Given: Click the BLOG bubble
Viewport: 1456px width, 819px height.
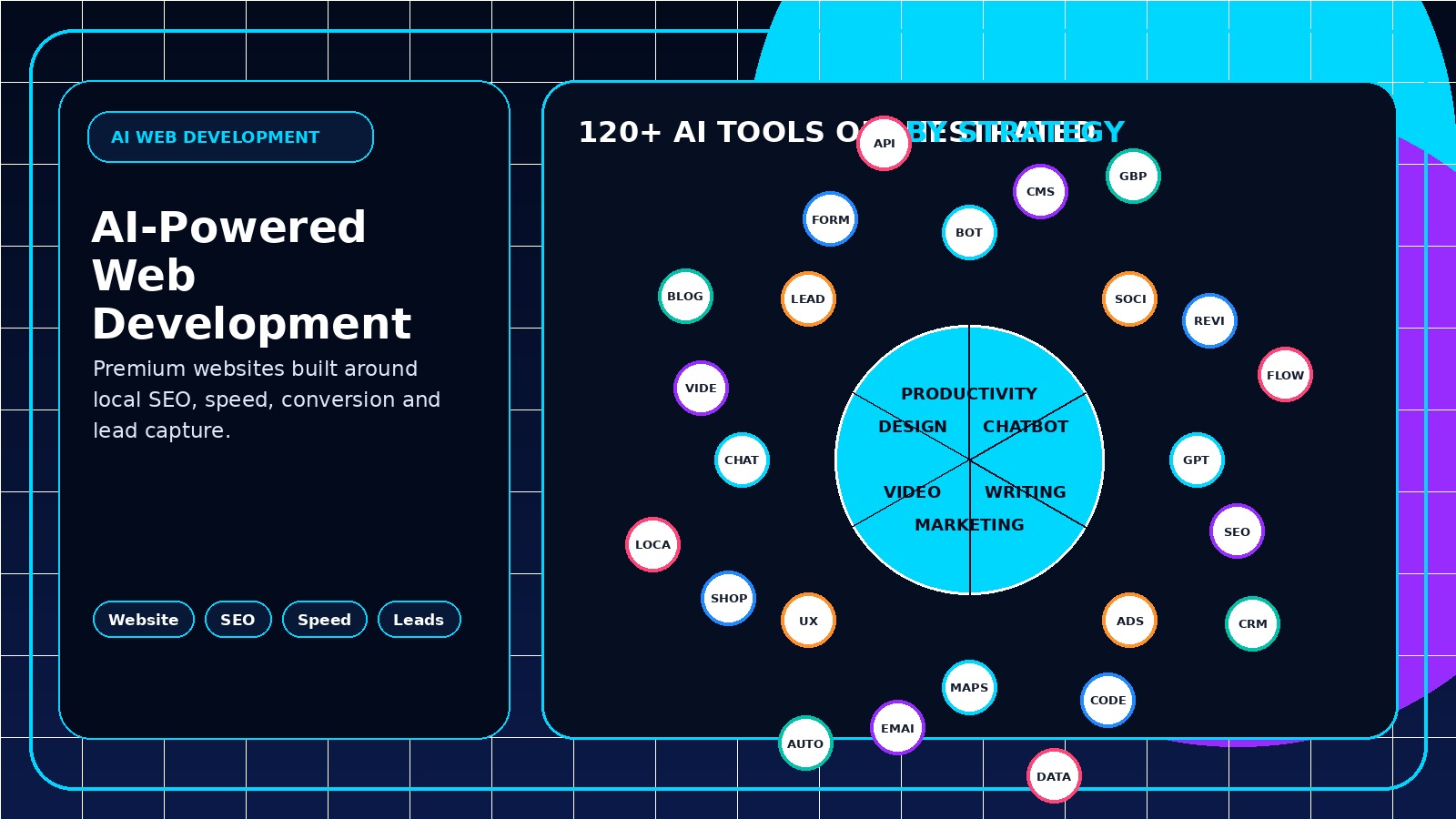Looking at the screenshot, I should [x=685, y=296].
